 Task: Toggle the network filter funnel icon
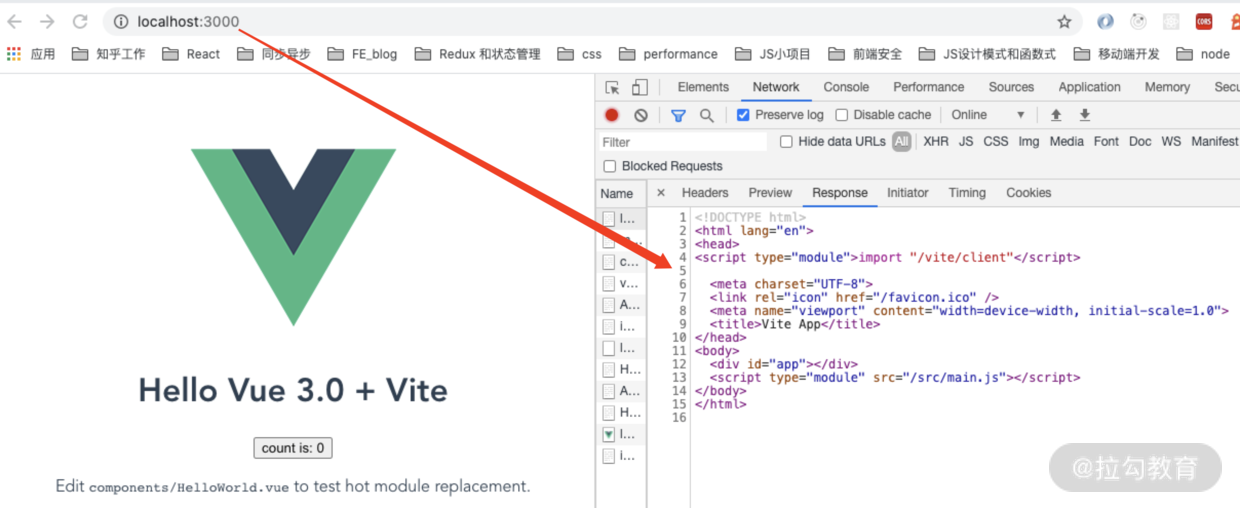point(678,115)
